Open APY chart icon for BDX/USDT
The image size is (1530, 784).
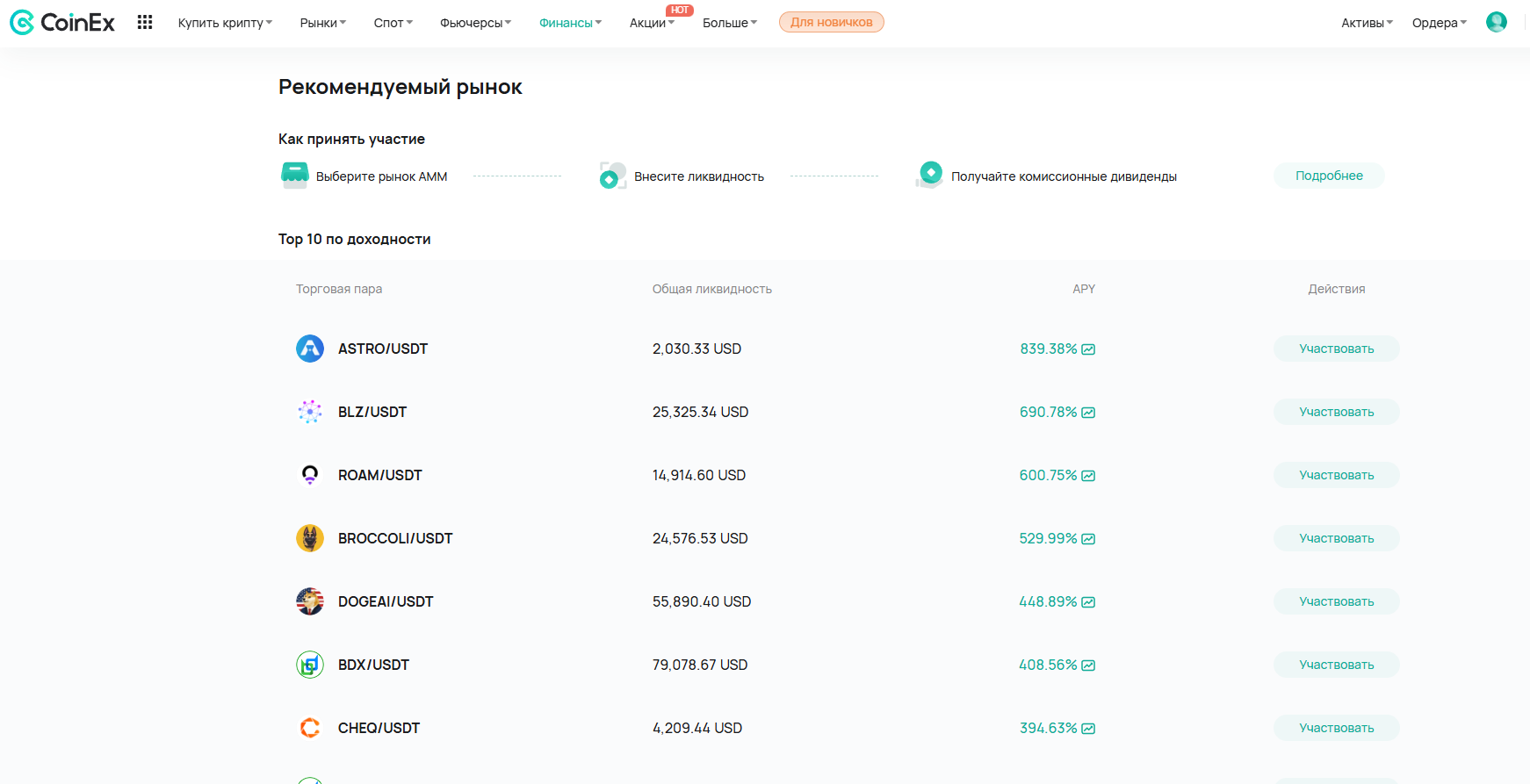click(1088, 665)
